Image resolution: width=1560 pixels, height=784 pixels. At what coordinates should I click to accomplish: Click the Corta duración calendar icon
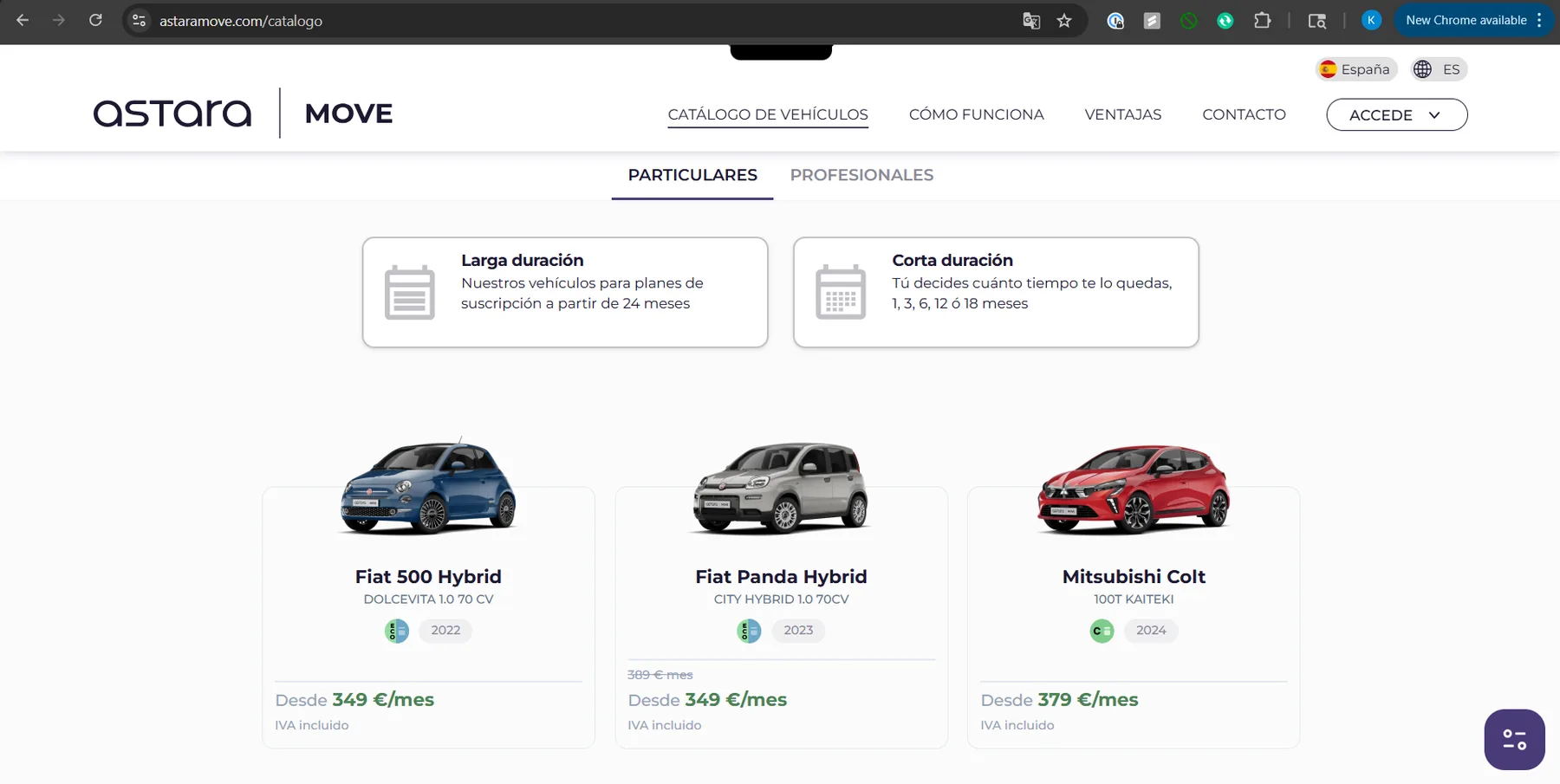coord(841,292)
